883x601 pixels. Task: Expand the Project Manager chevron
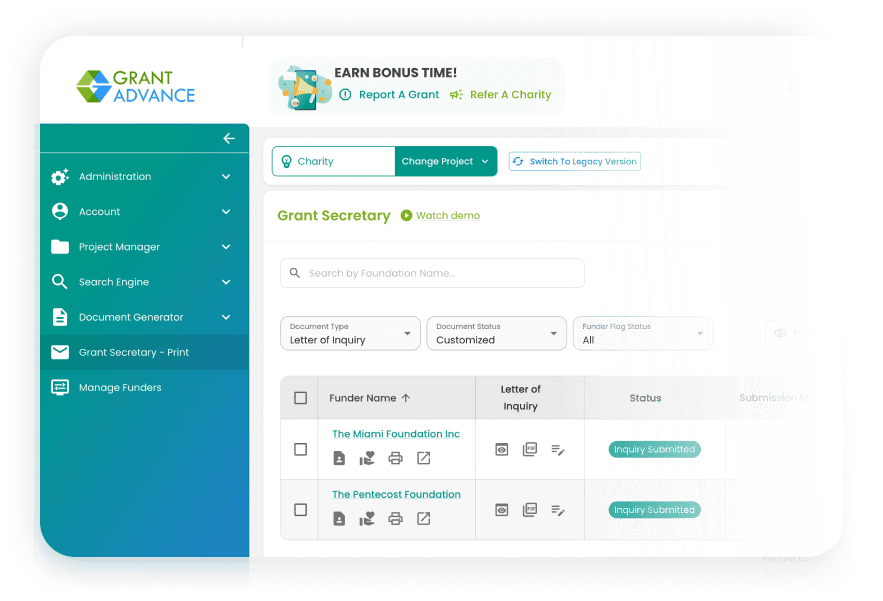click(226, 247)
